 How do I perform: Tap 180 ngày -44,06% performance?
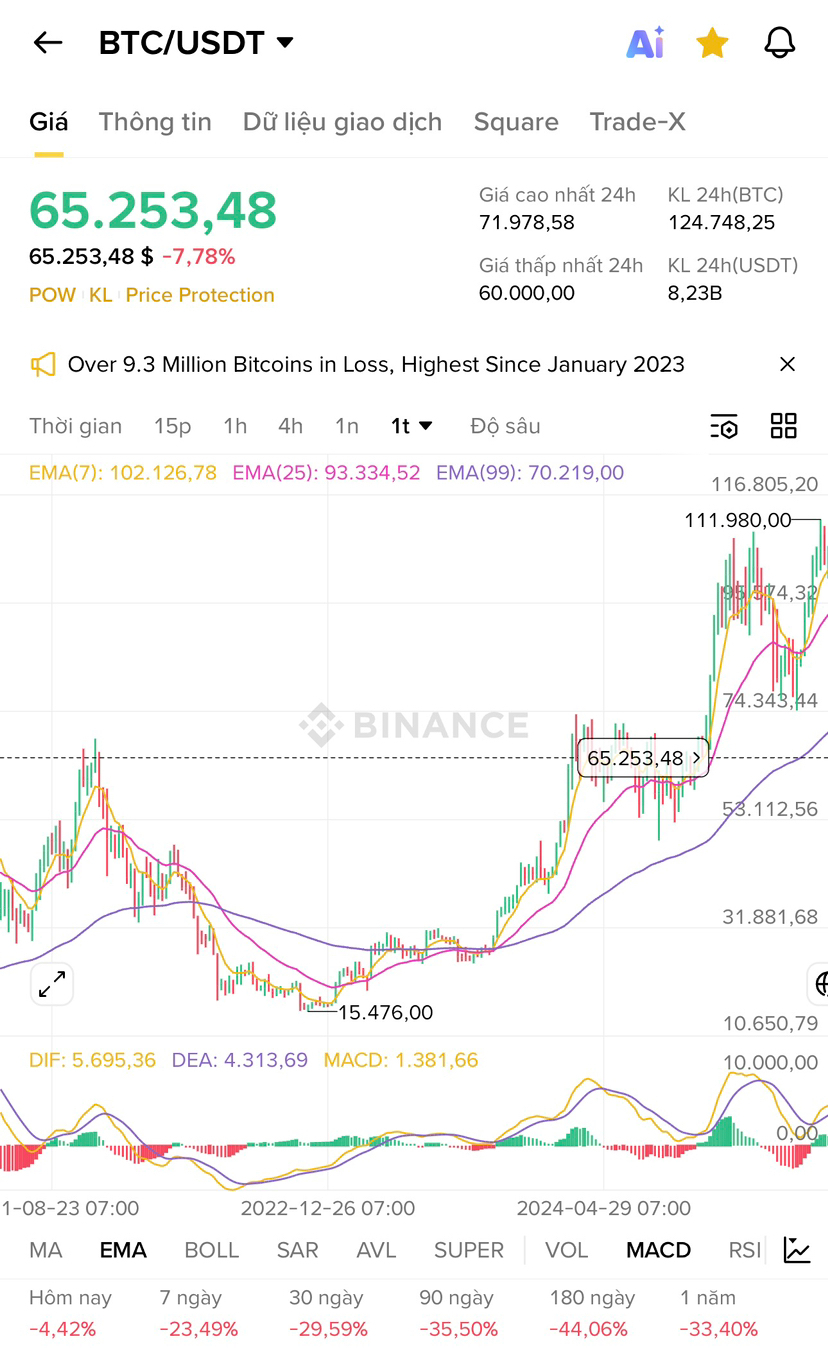coord(592,1313)
